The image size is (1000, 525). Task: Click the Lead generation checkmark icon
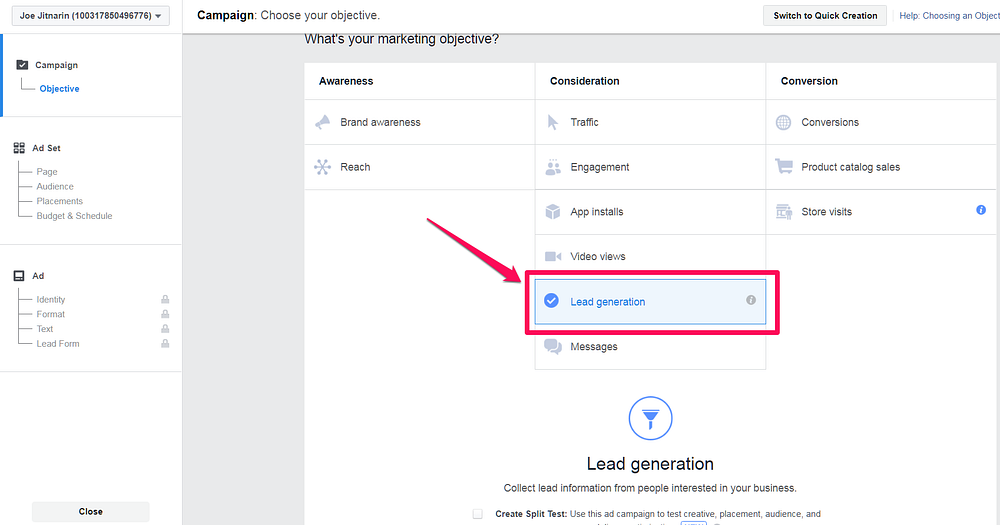point(552,300)
